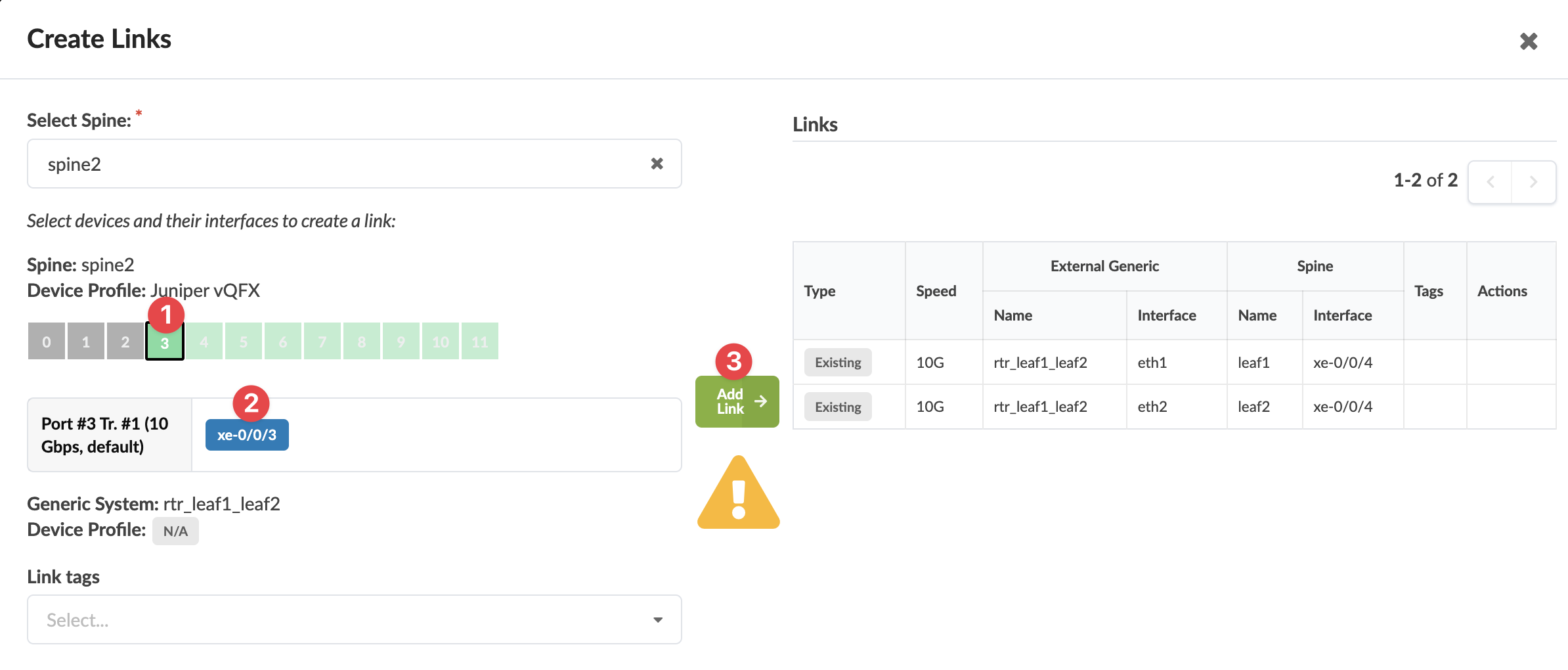1568x670 pixels.
Task: Click the Add Link button
Action: tap(737, 401)
